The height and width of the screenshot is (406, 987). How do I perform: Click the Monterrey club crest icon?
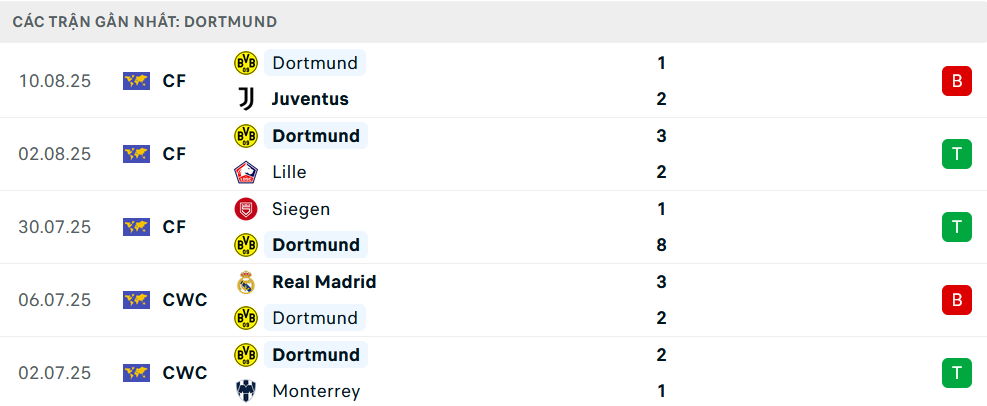[245, 391]
